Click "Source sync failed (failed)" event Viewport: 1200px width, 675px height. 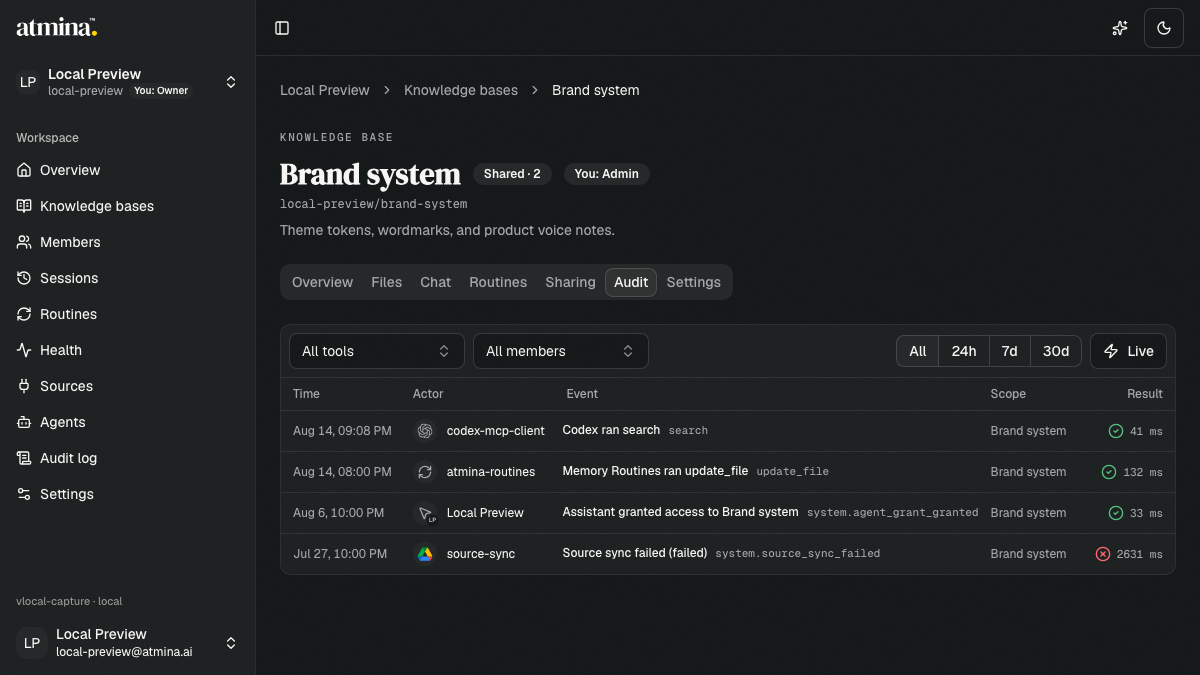pyautogui.click(x=635, y=553)
